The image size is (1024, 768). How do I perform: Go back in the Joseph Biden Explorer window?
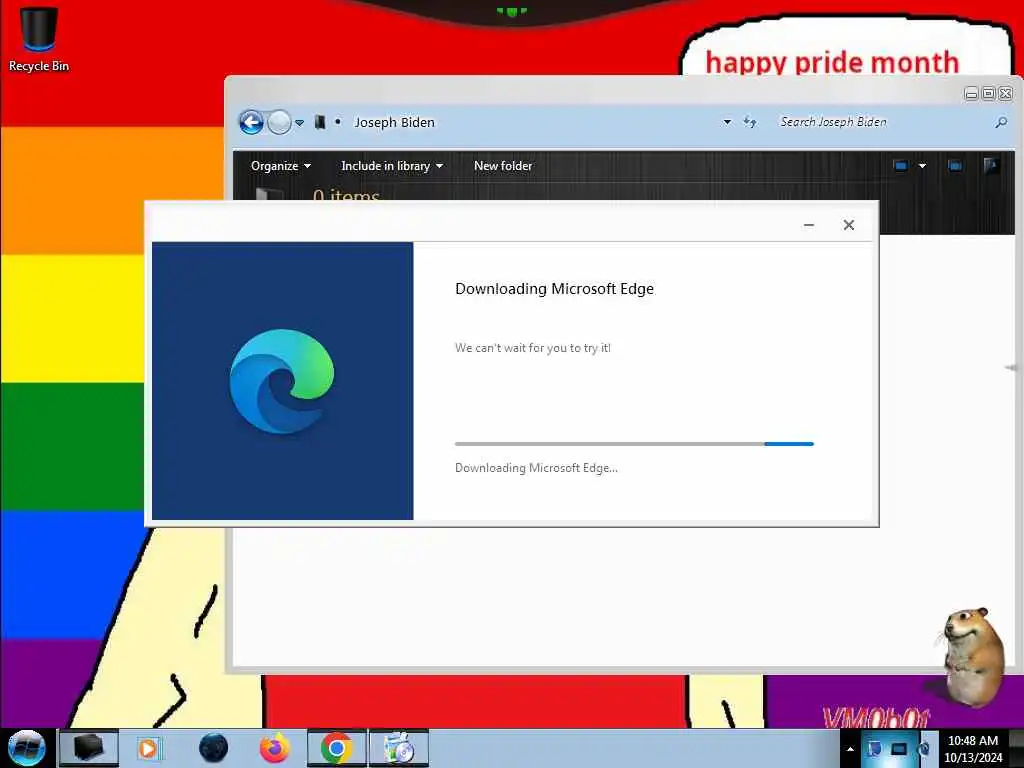click(251, 122)
